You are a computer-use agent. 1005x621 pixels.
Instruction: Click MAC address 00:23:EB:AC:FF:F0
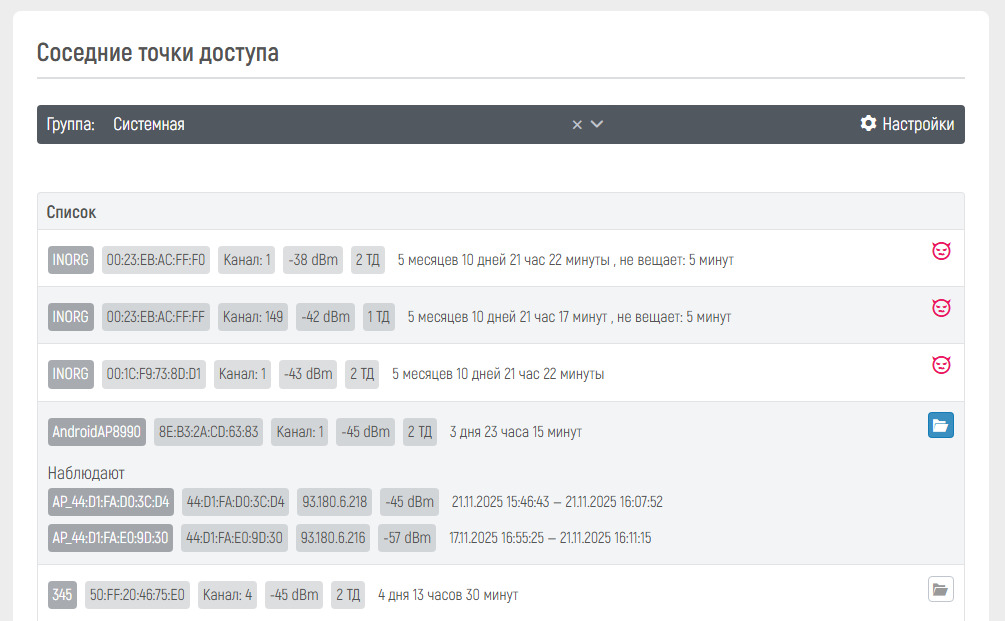[156, 260]
